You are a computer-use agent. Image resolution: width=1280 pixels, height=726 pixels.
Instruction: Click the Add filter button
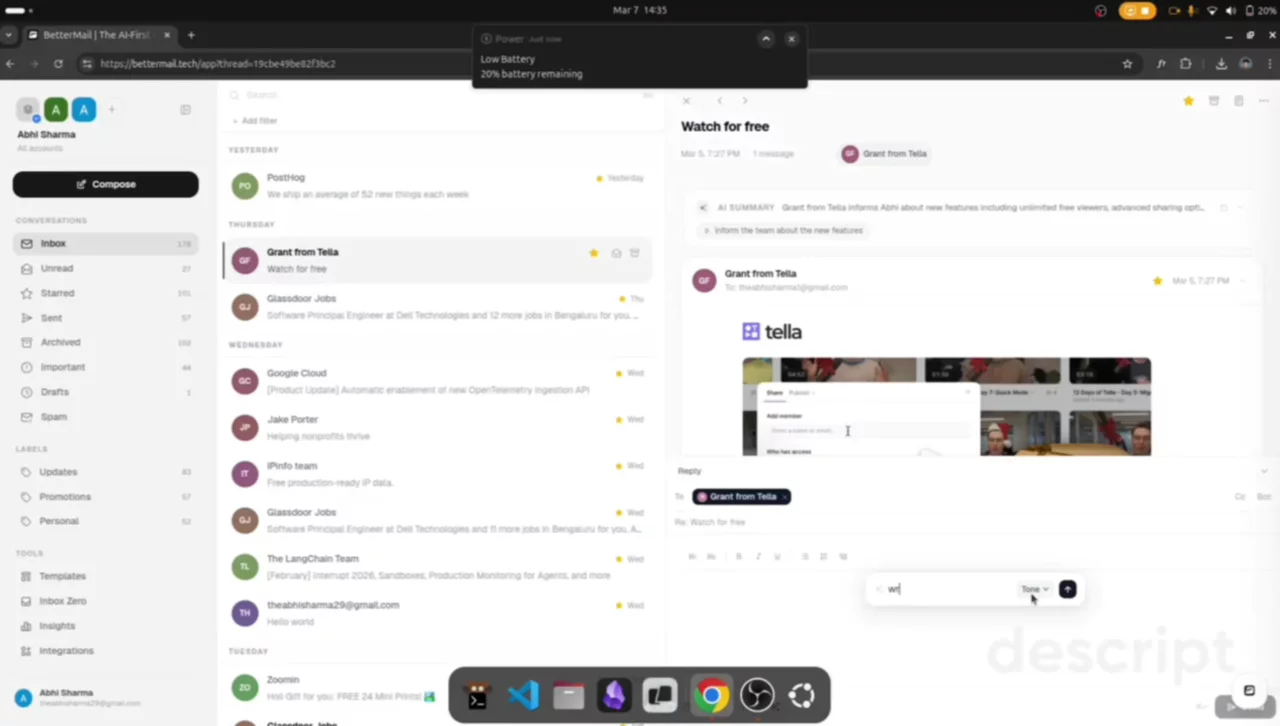[255, 121]
